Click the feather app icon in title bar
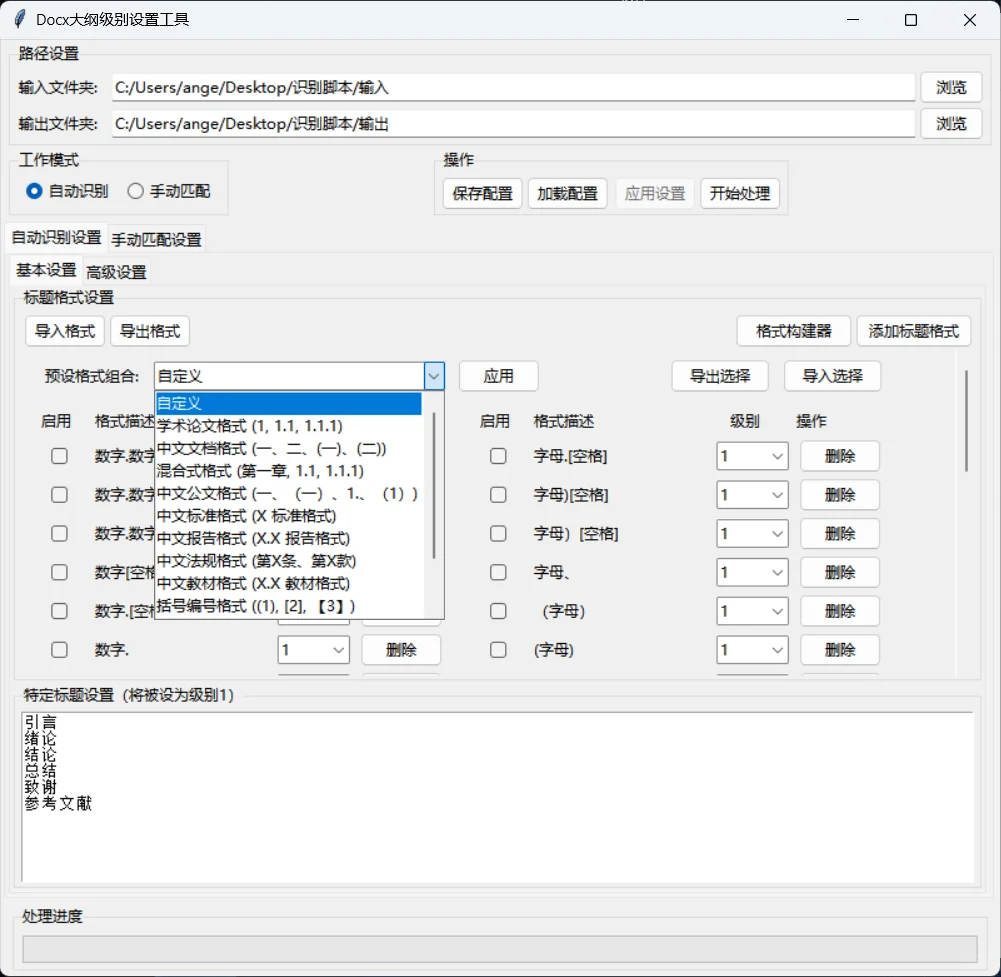Screen dimensions: 1001x977 [18, 19]
